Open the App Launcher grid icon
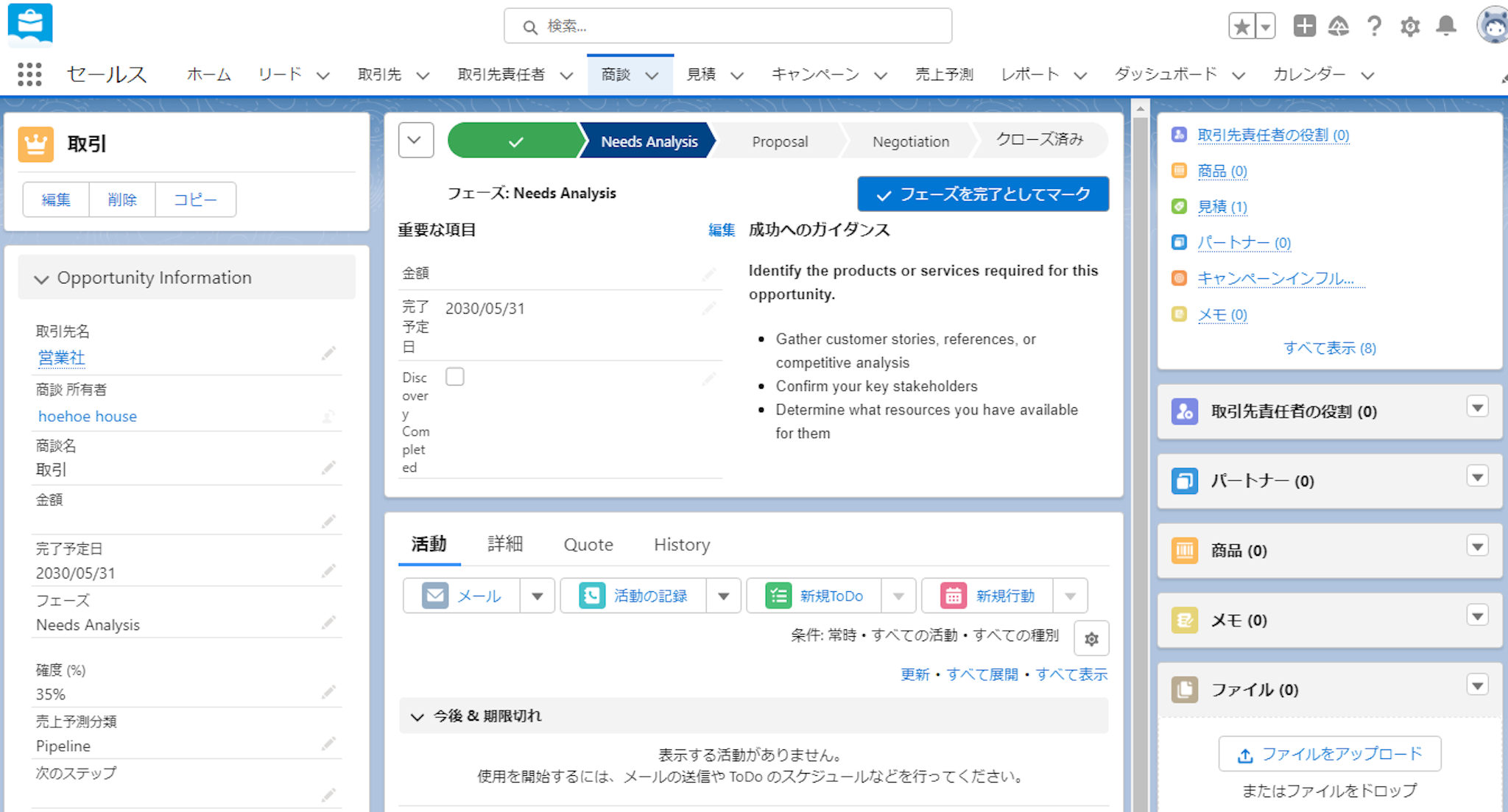This screenshot has width=1508, height=812. click(x=29, y=74)
